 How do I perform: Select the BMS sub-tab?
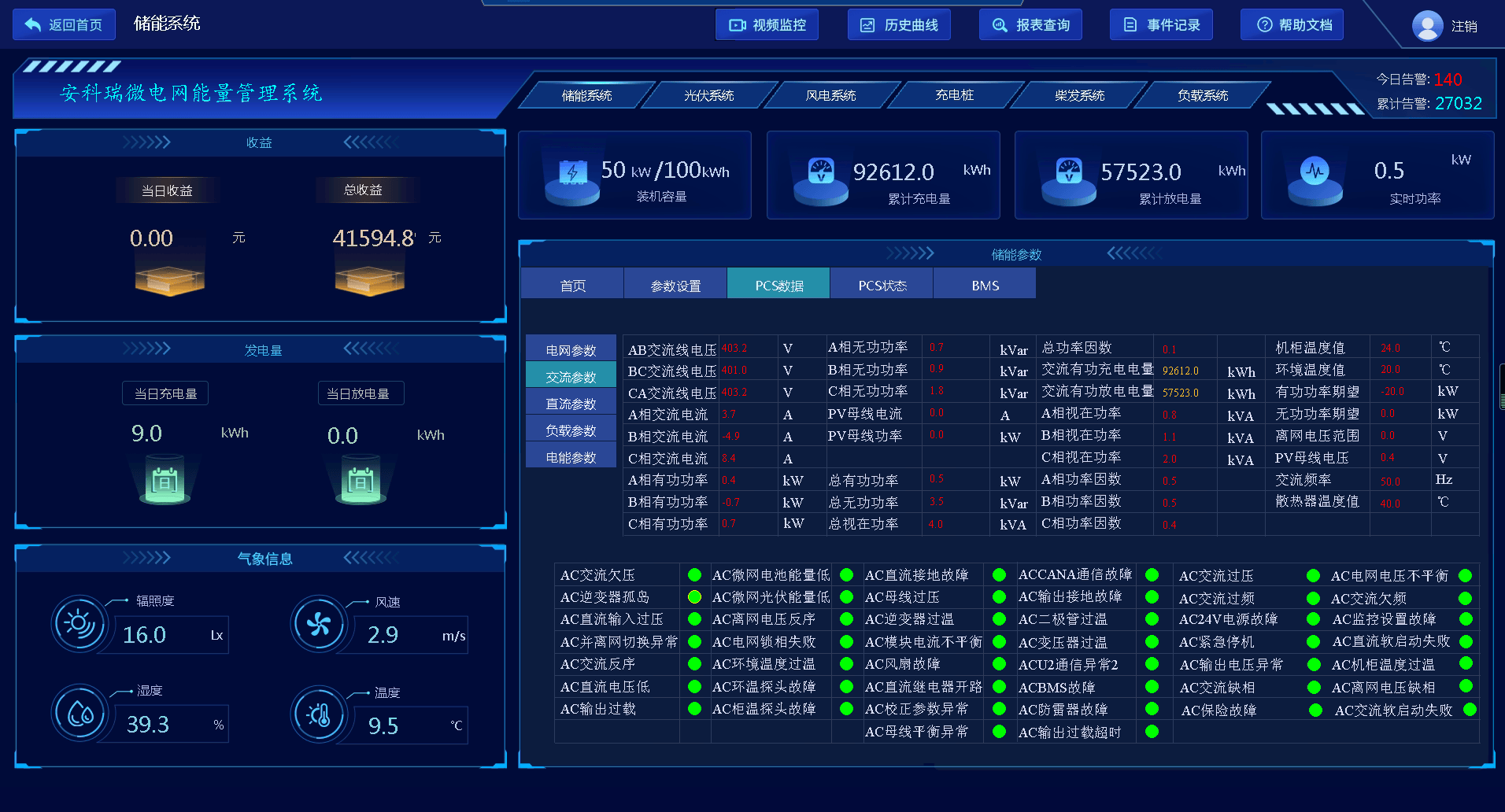985,285
